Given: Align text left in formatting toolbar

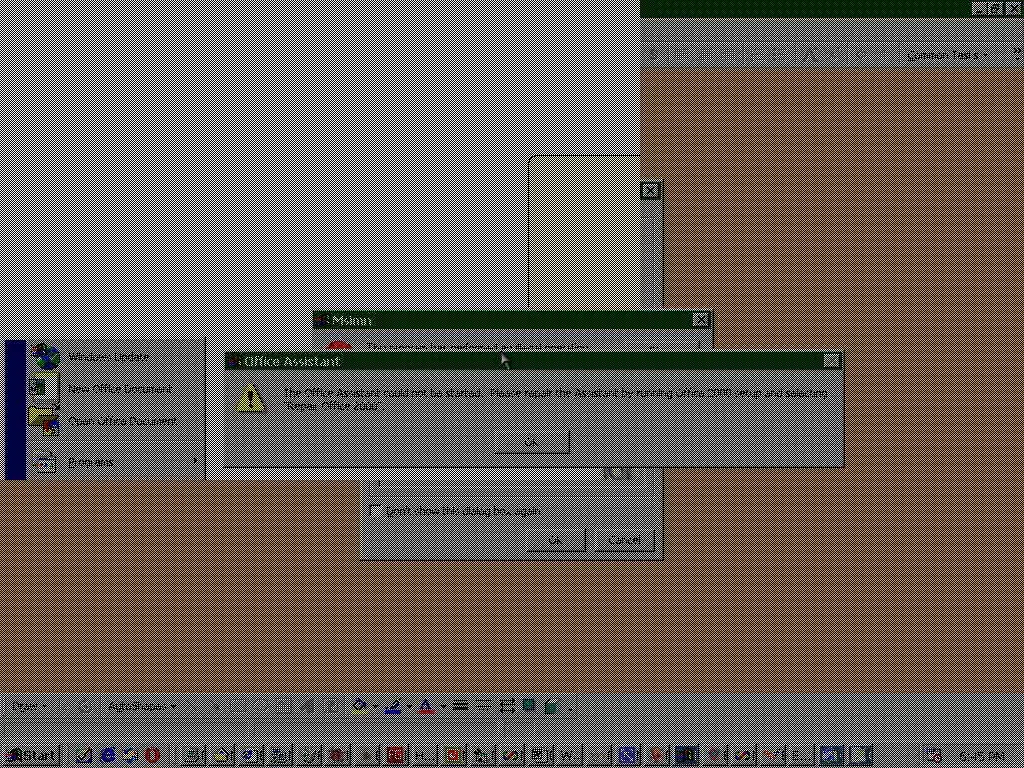Looking at the screenshot, I should coord(680,55).
